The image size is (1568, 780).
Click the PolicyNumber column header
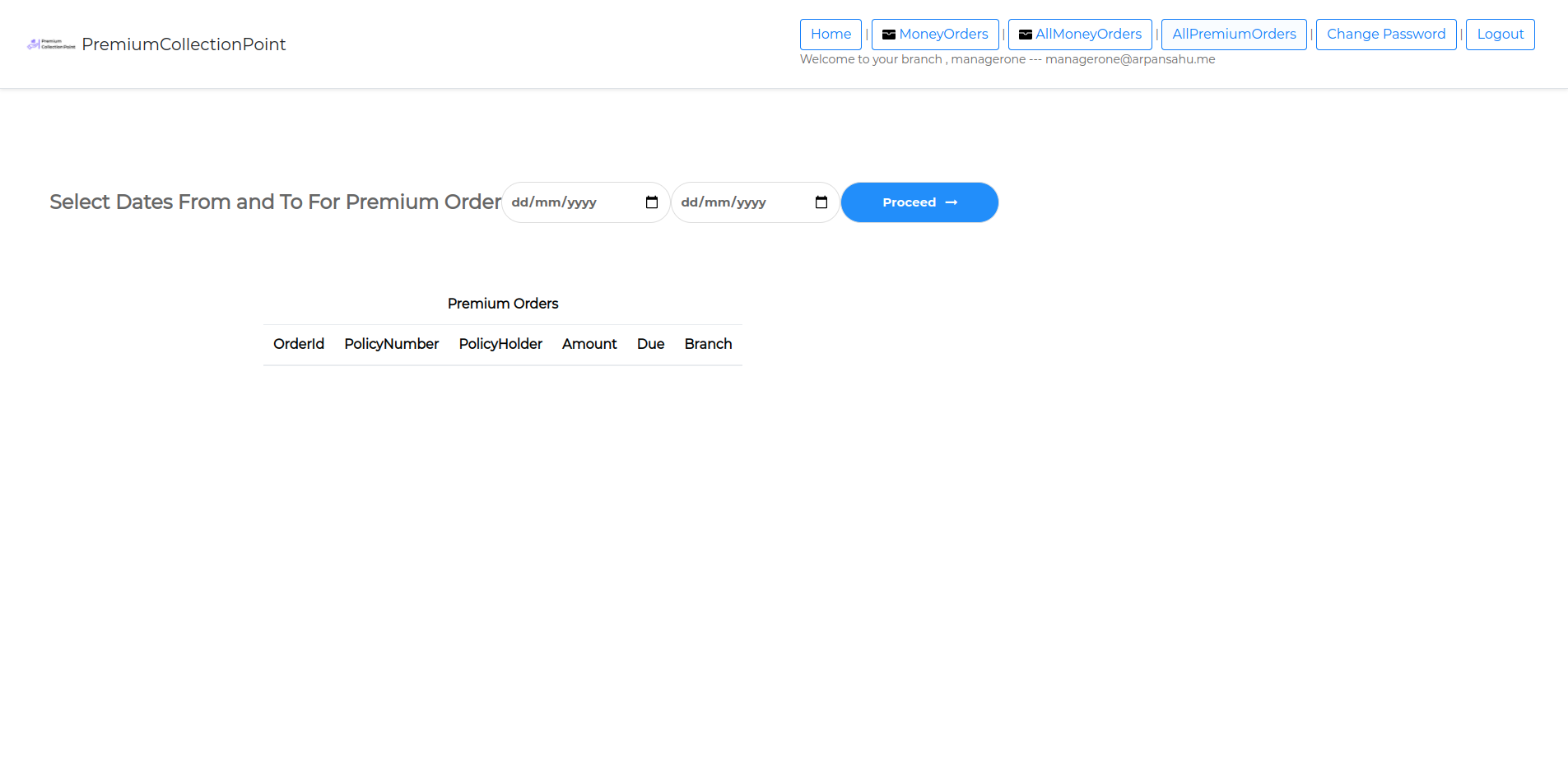point(391,344)
